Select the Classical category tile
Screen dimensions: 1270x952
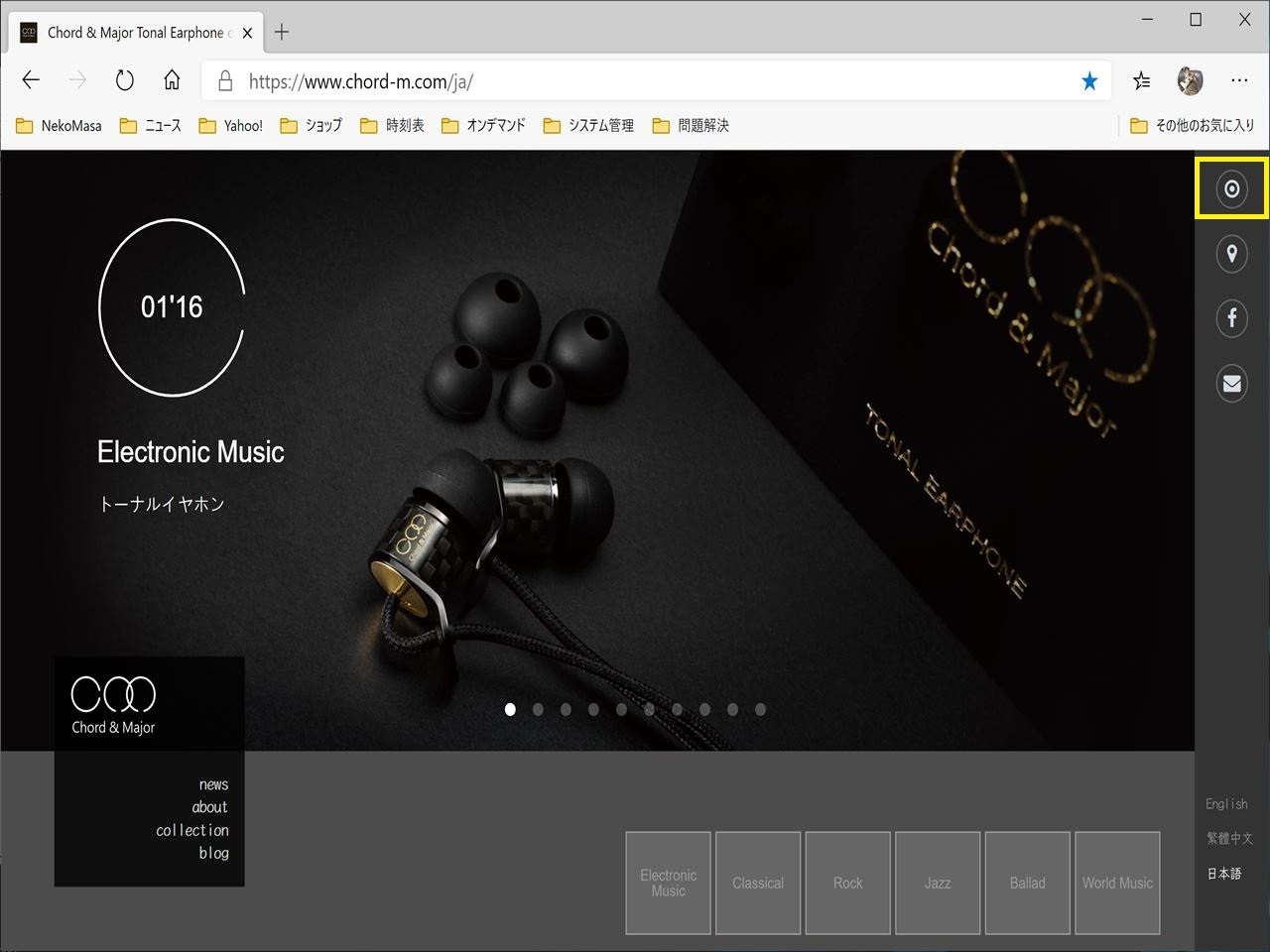[758, 883]
